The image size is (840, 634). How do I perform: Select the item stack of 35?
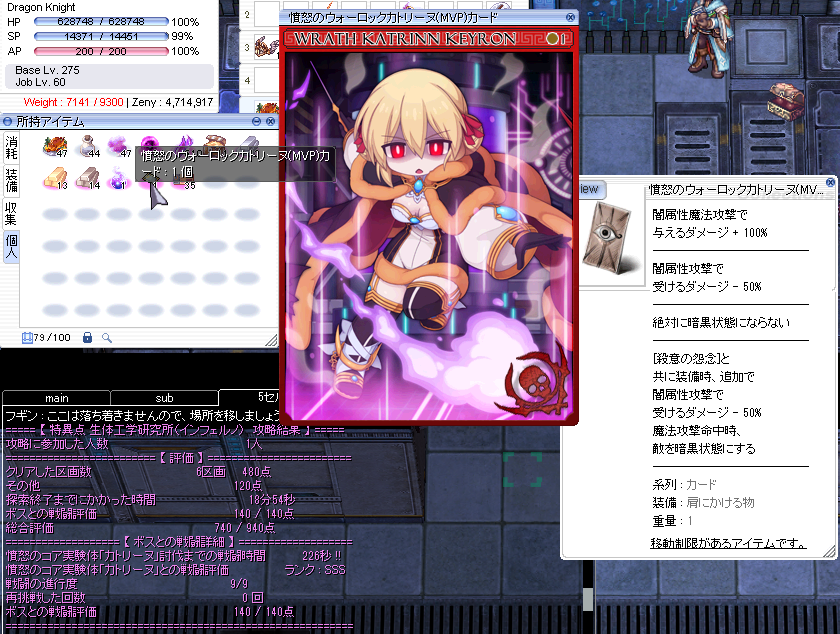[x=183, y=183]
